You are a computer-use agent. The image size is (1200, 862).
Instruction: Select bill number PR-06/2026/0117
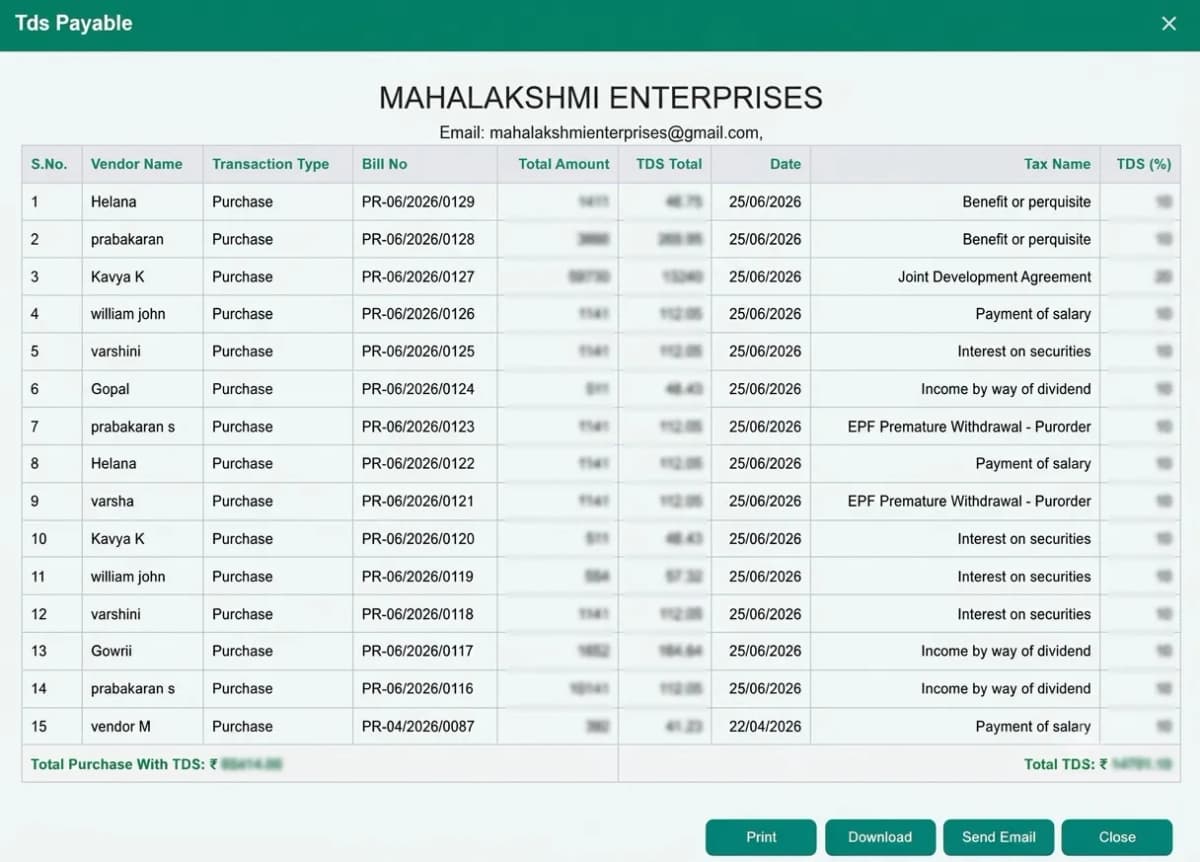(418, 651)
